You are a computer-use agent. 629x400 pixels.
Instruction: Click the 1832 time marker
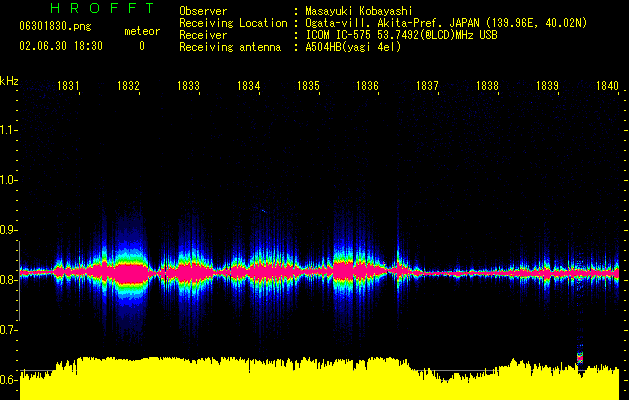pos(128,86)
